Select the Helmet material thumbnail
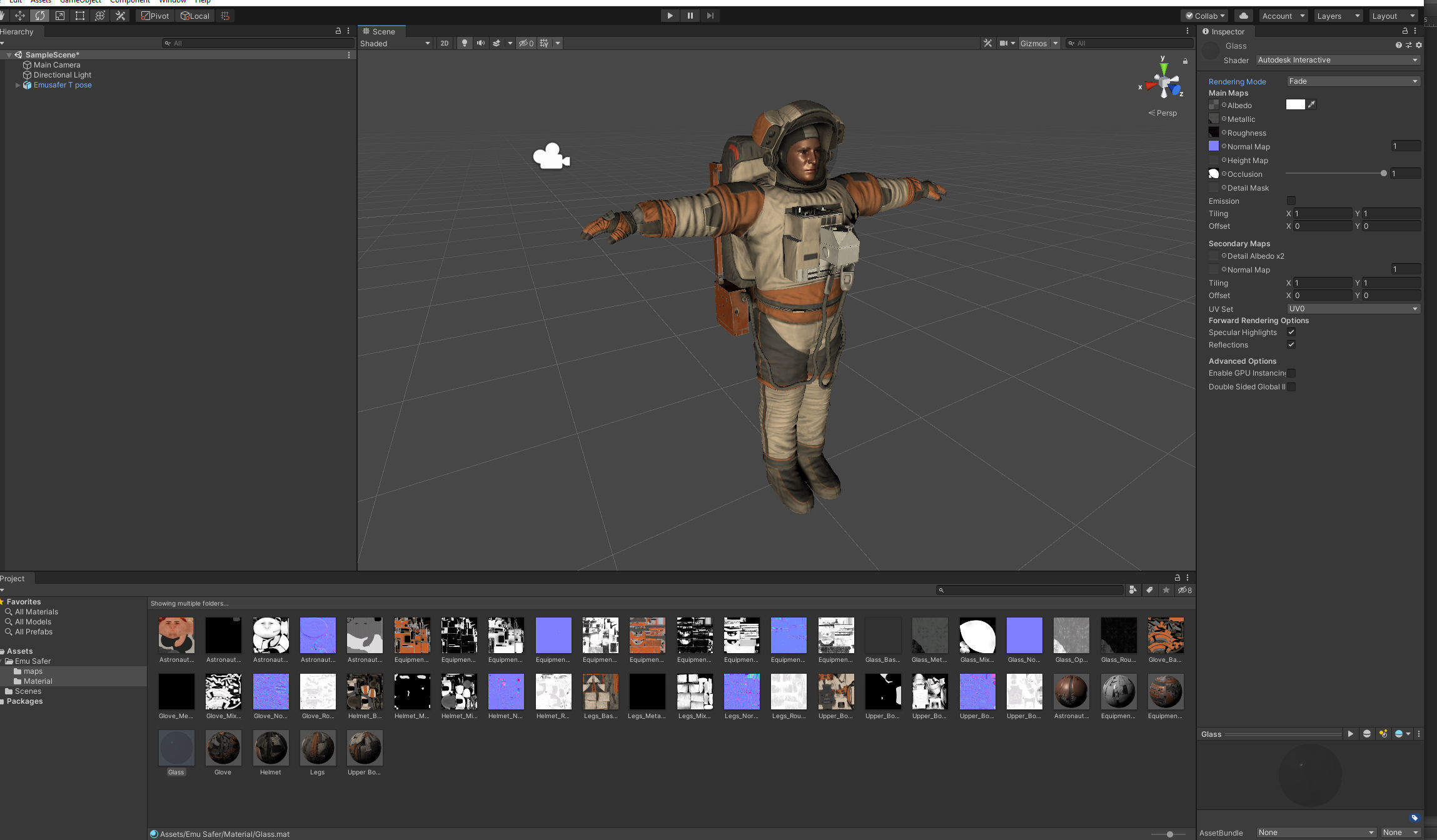The image size is (1437, 840). tap(270, 747)
